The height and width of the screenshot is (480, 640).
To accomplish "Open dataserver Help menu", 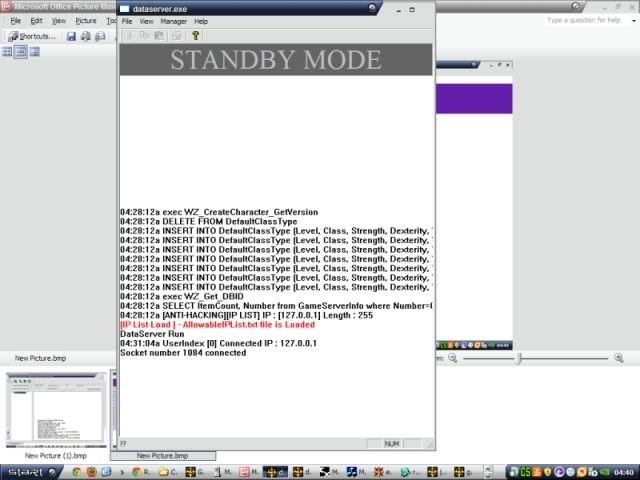I will pos(201,21).
